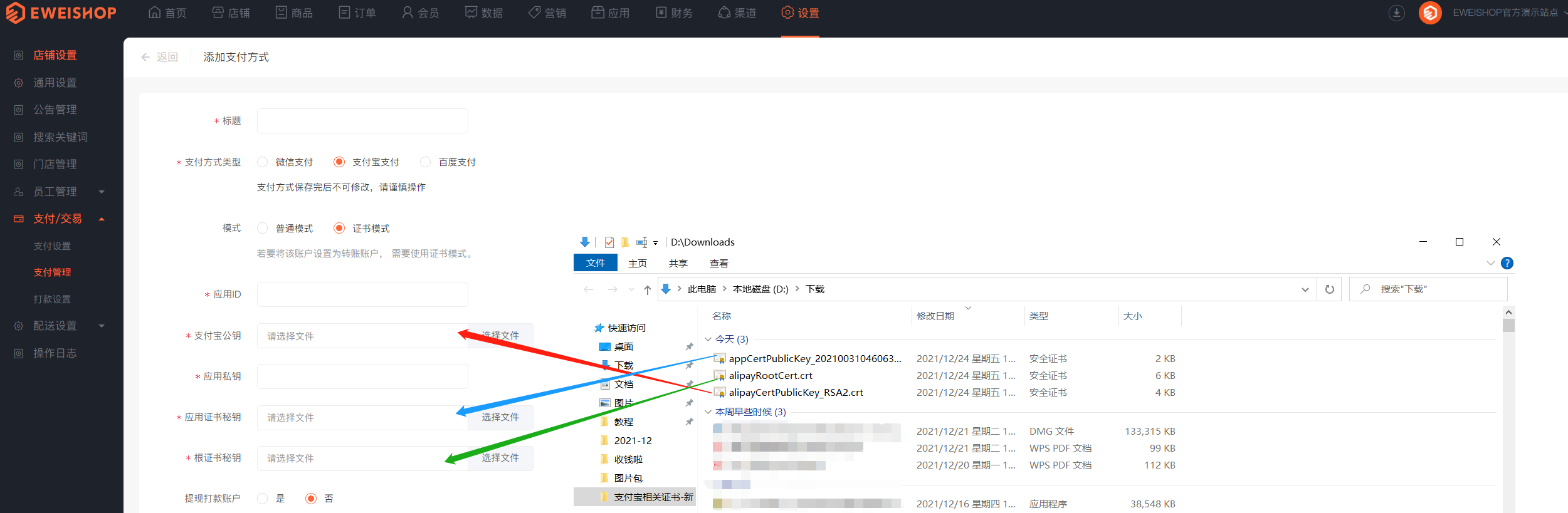This screenshot has height=513, width=1568.
Task: Open the 商品 top nav item
Action: (x=294, y=13)
